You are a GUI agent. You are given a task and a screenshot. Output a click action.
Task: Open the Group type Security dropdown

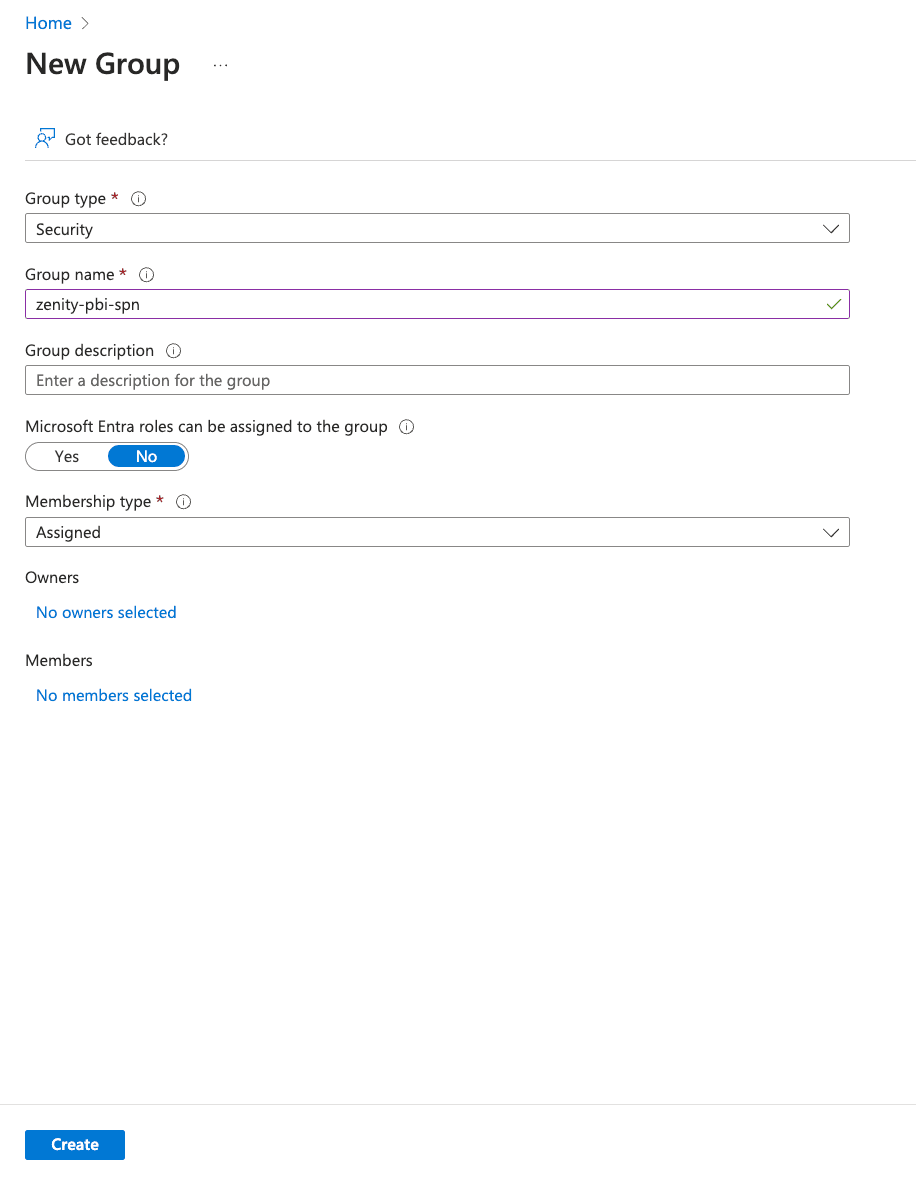(x=437, y=228)
